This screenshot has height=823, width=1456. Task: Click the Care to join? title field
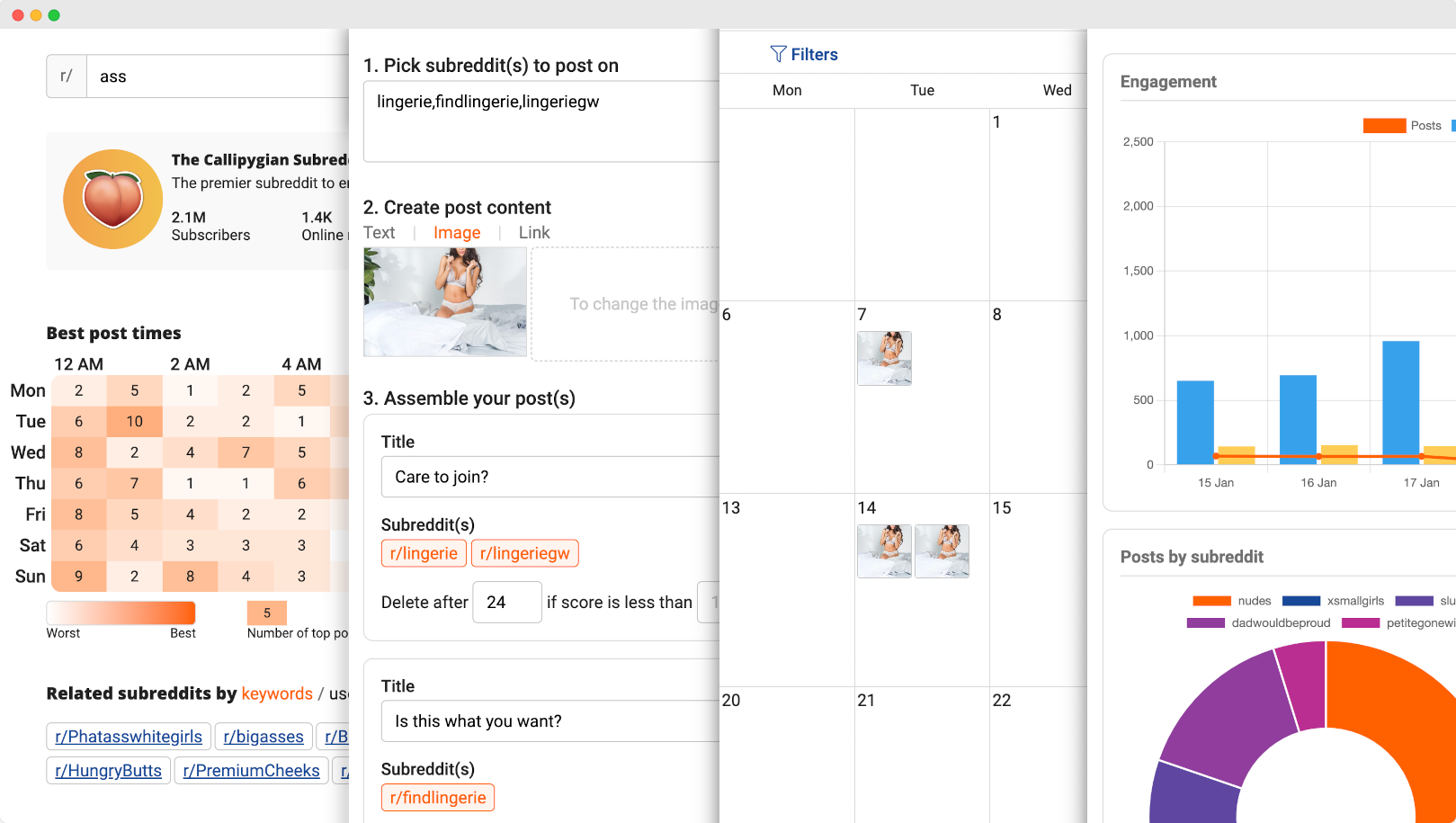pyautogui.click(x=550, y=477)
